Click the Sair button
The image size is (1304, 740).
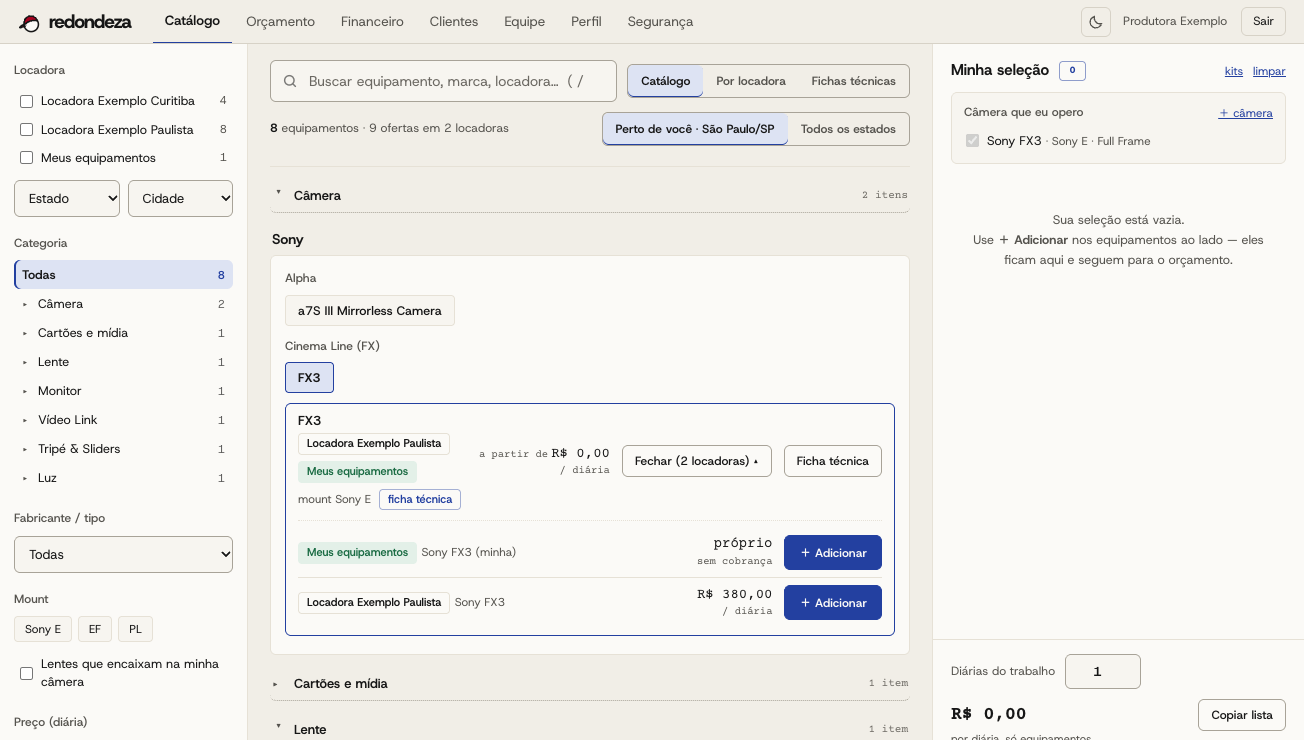point(1263,22)
